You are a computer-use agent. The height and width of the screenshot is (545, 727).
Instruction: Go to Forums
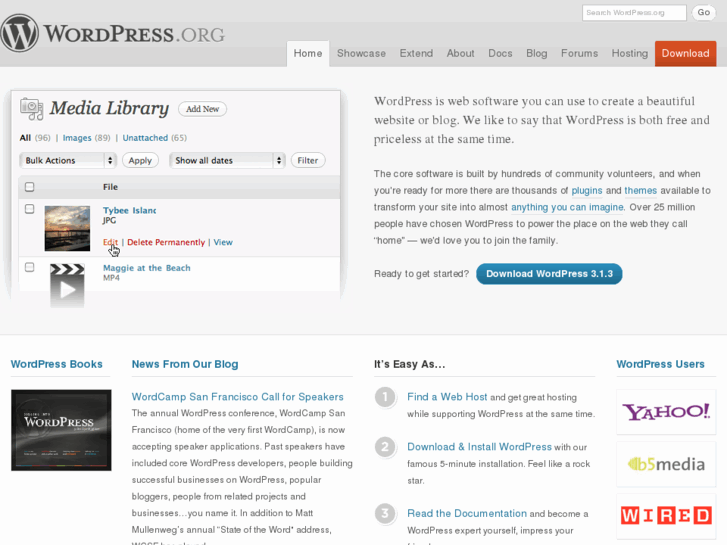coord(580,53)
